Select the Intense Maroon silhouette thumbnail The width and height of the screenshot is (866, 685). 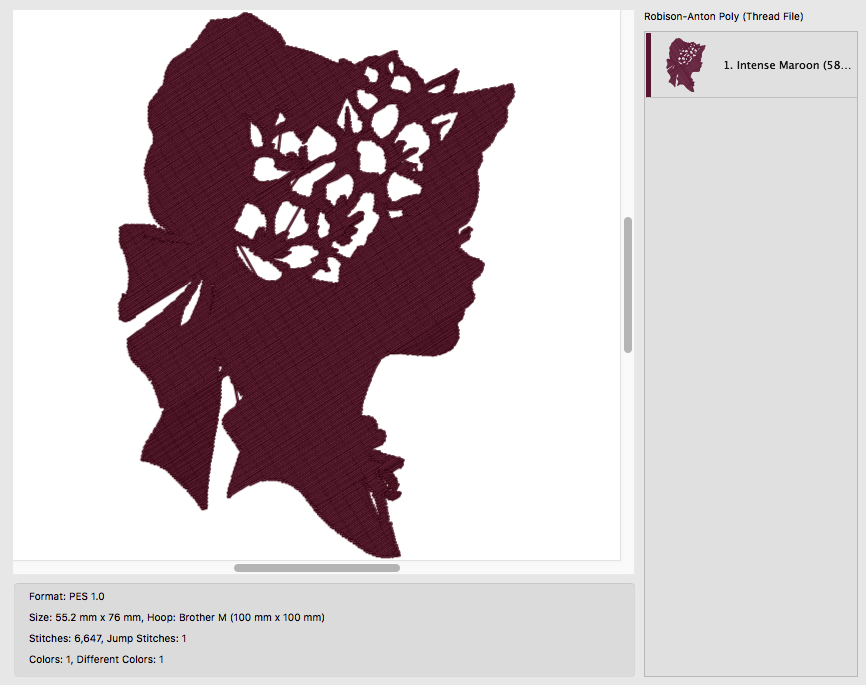[685, 65]
